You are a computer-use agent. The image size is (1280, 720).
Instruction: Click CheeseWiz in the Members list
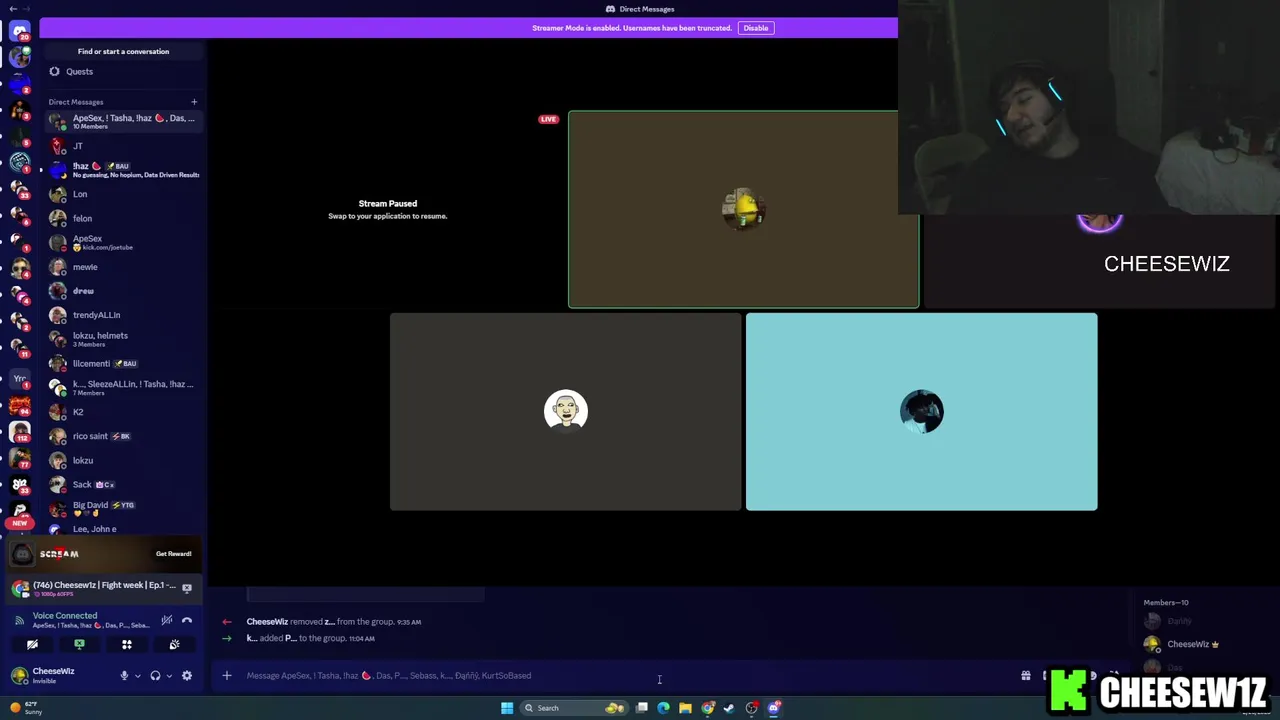[1188, 644]
